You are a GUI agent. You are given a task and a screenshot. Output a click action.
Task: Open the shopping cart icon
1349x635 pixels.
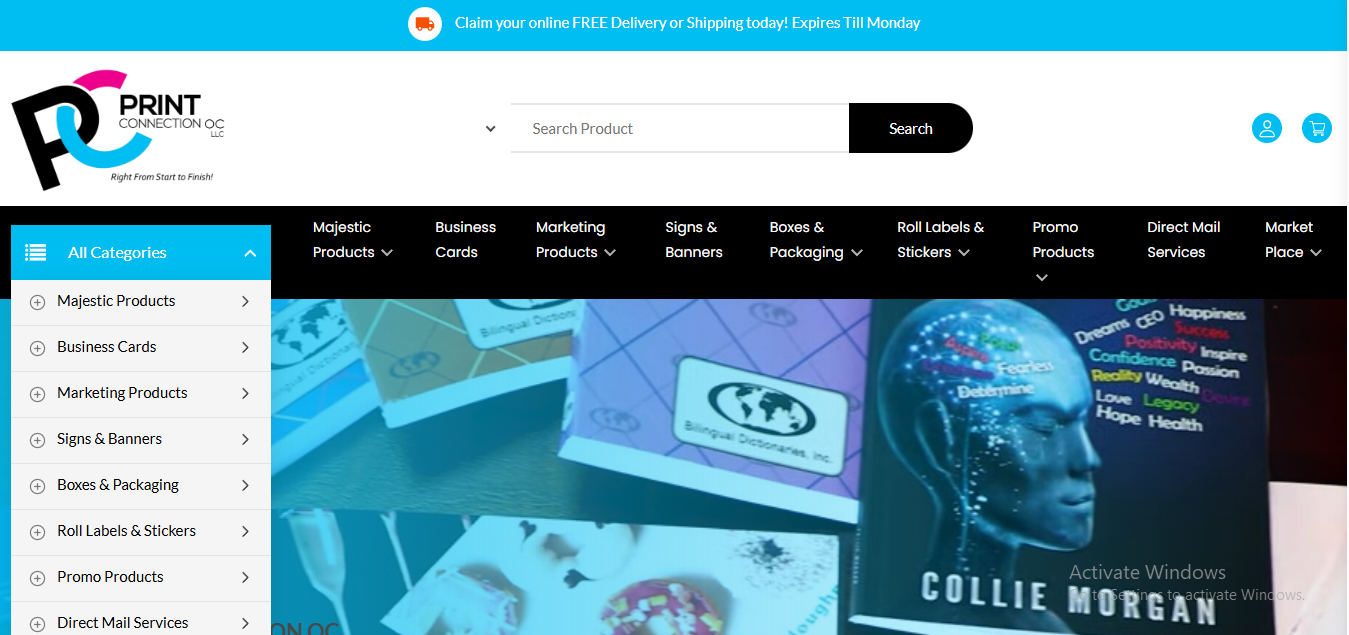click(x=1317, y=128)
